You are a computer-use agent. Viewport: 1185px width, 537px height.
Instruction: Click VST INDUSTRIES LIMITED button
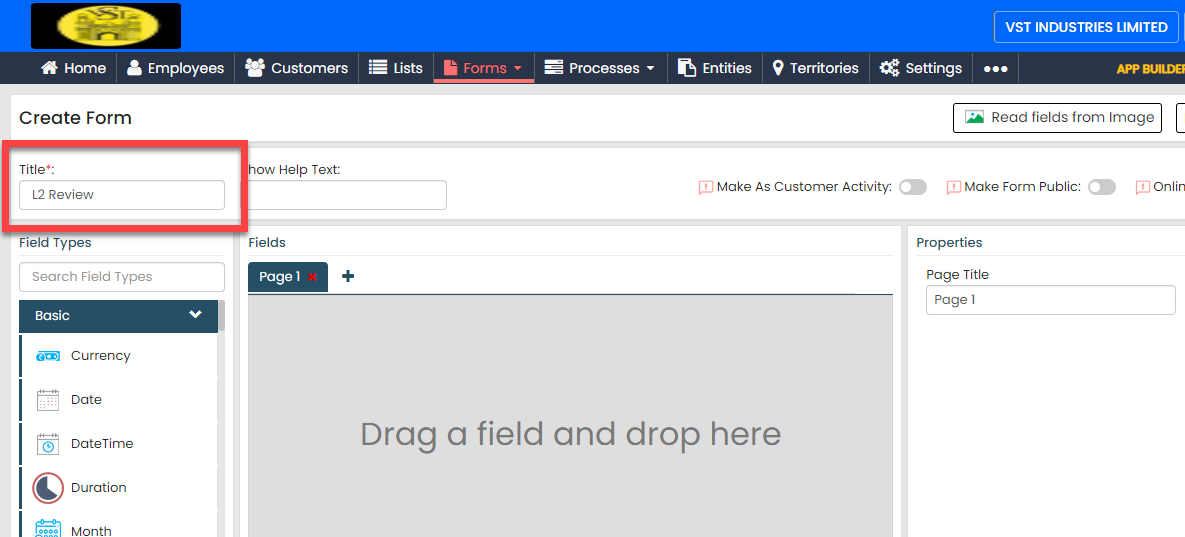1085,27
